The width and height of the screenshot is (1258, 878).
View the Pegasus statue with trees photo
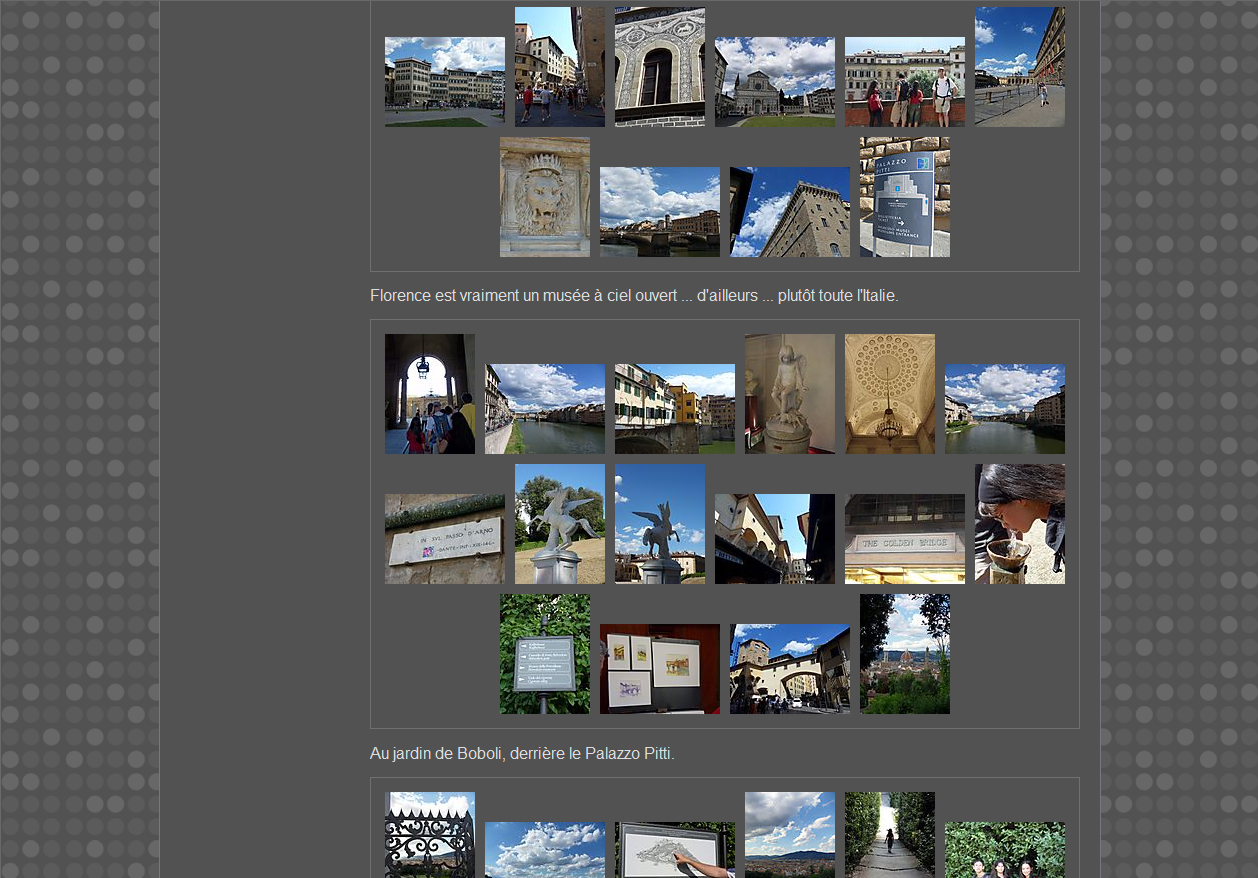point(559,524)
